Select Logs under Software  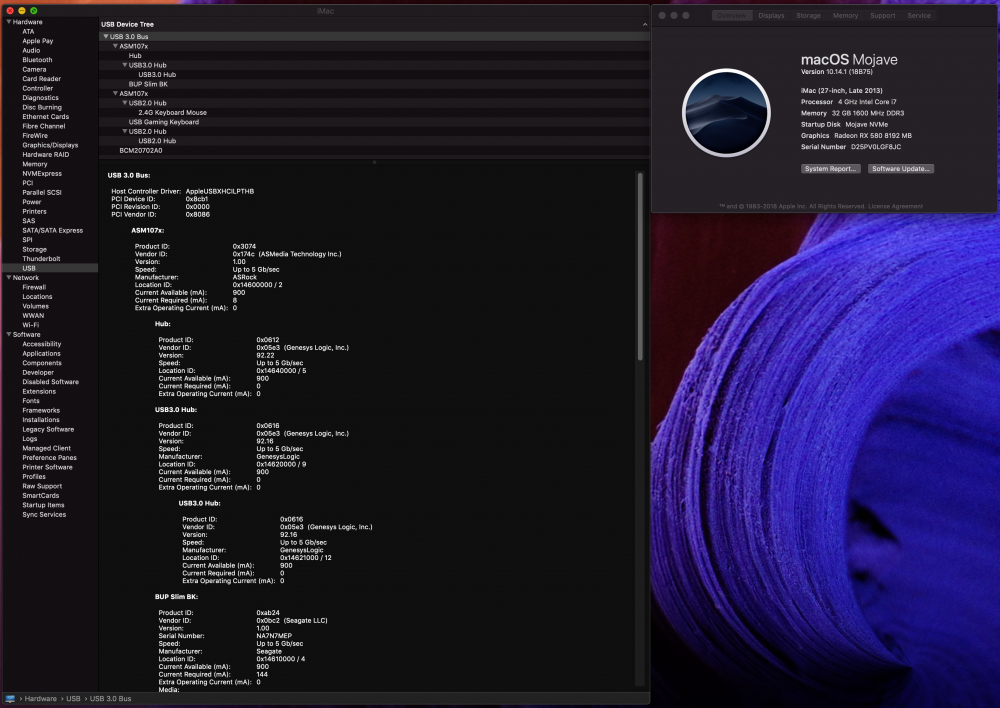pos(29,439)
